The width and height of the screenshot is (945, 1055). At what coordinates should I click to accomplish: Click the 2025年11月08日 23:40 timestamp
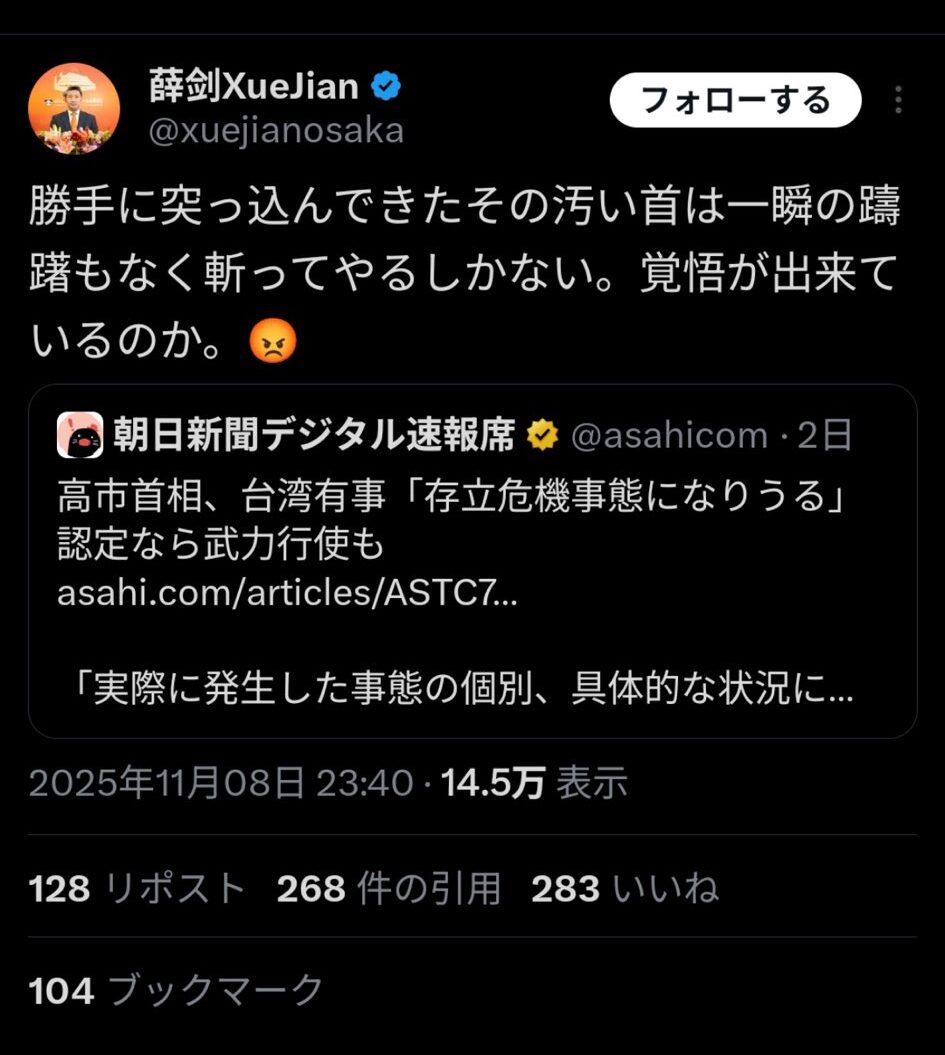221,783
